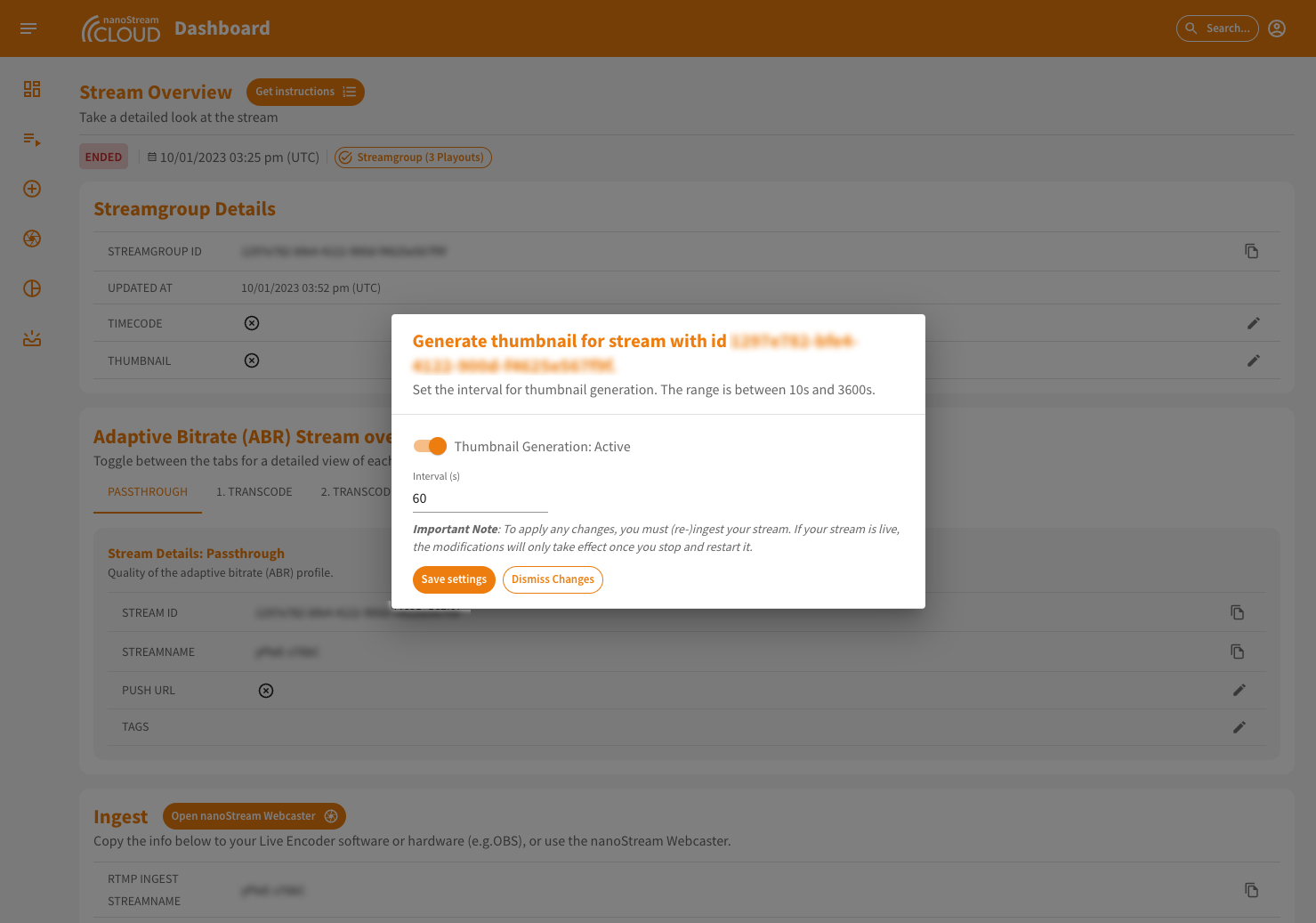Dismiss changes in the thumbnail dialog
This screenshot has width=1316, height=923.
[553, 579]
